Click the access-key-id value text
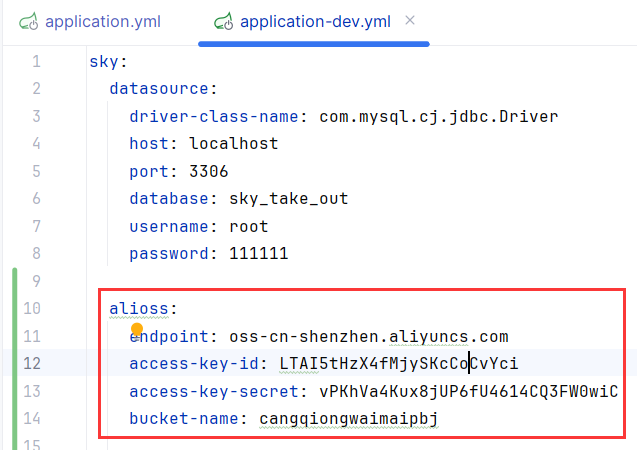 (x=399, y=363)
